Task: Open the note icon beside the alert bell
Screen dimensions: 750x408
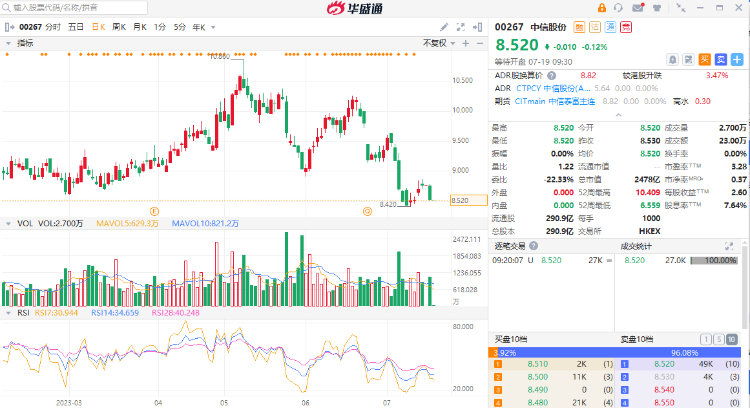Action: 687,59
